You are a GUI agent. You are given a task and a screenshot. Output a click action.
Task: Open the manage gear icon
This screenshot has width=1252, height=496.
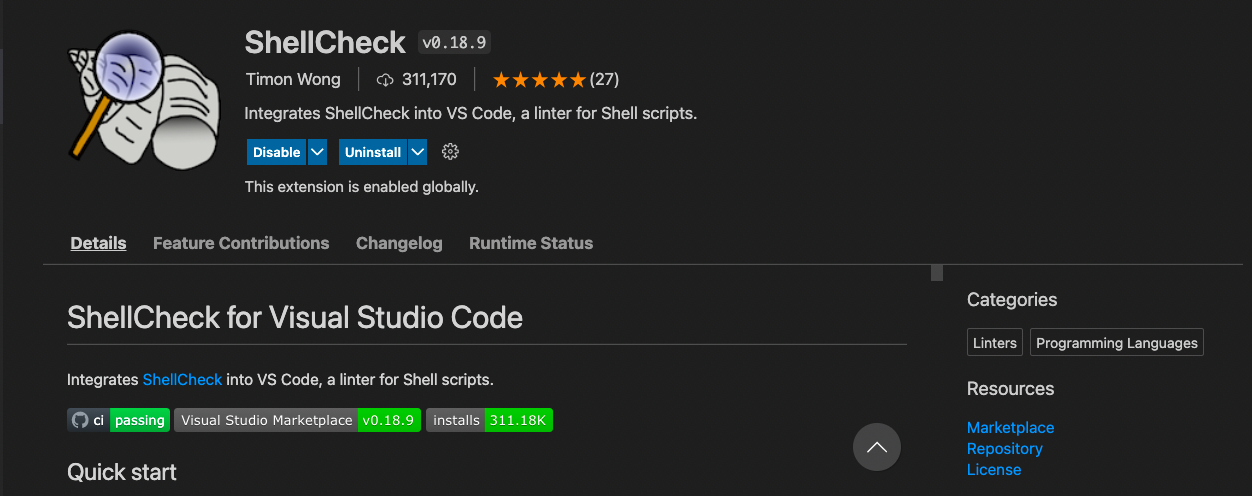450,152
